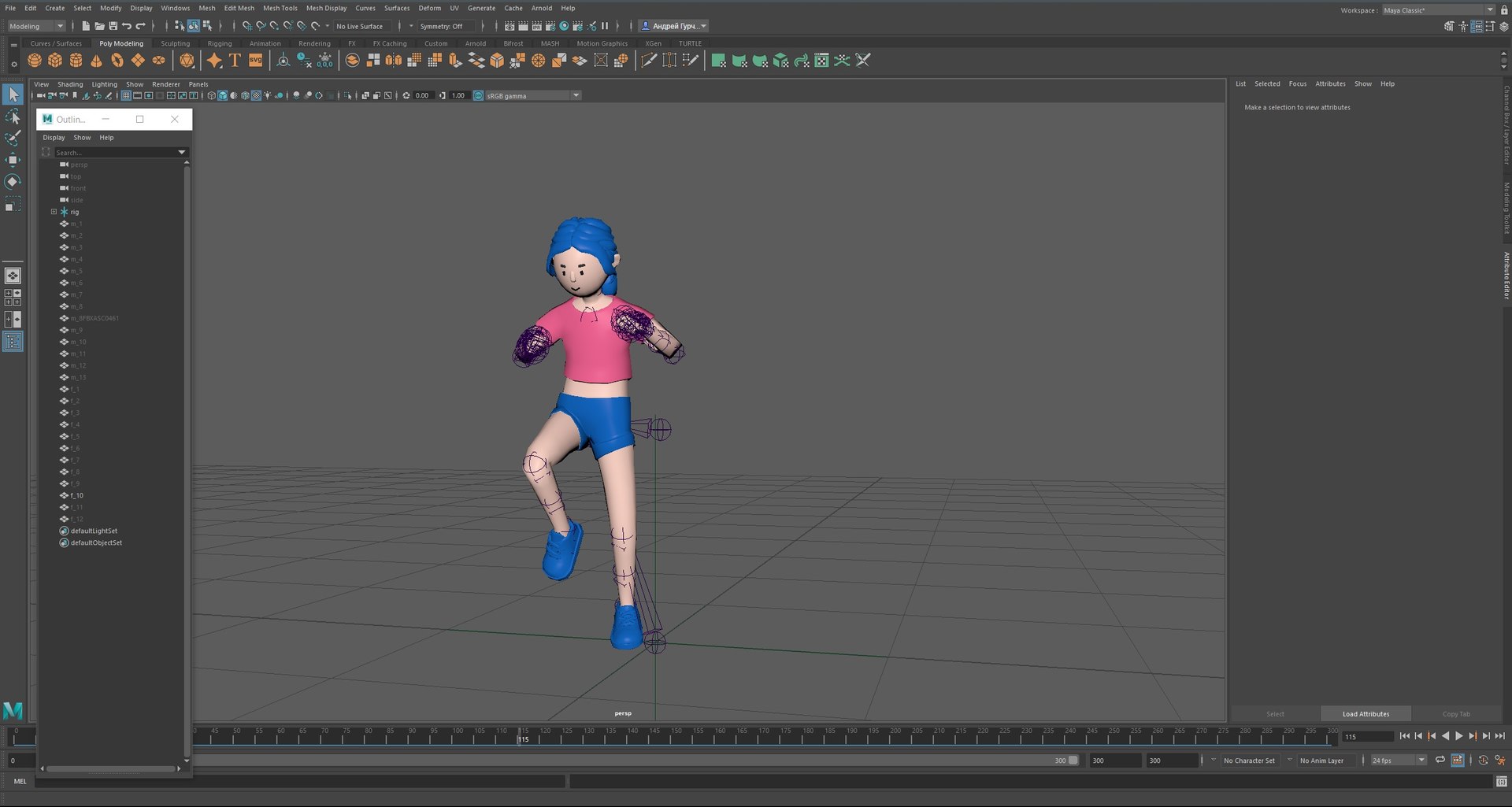Open the Deform menu

point(429,8)
